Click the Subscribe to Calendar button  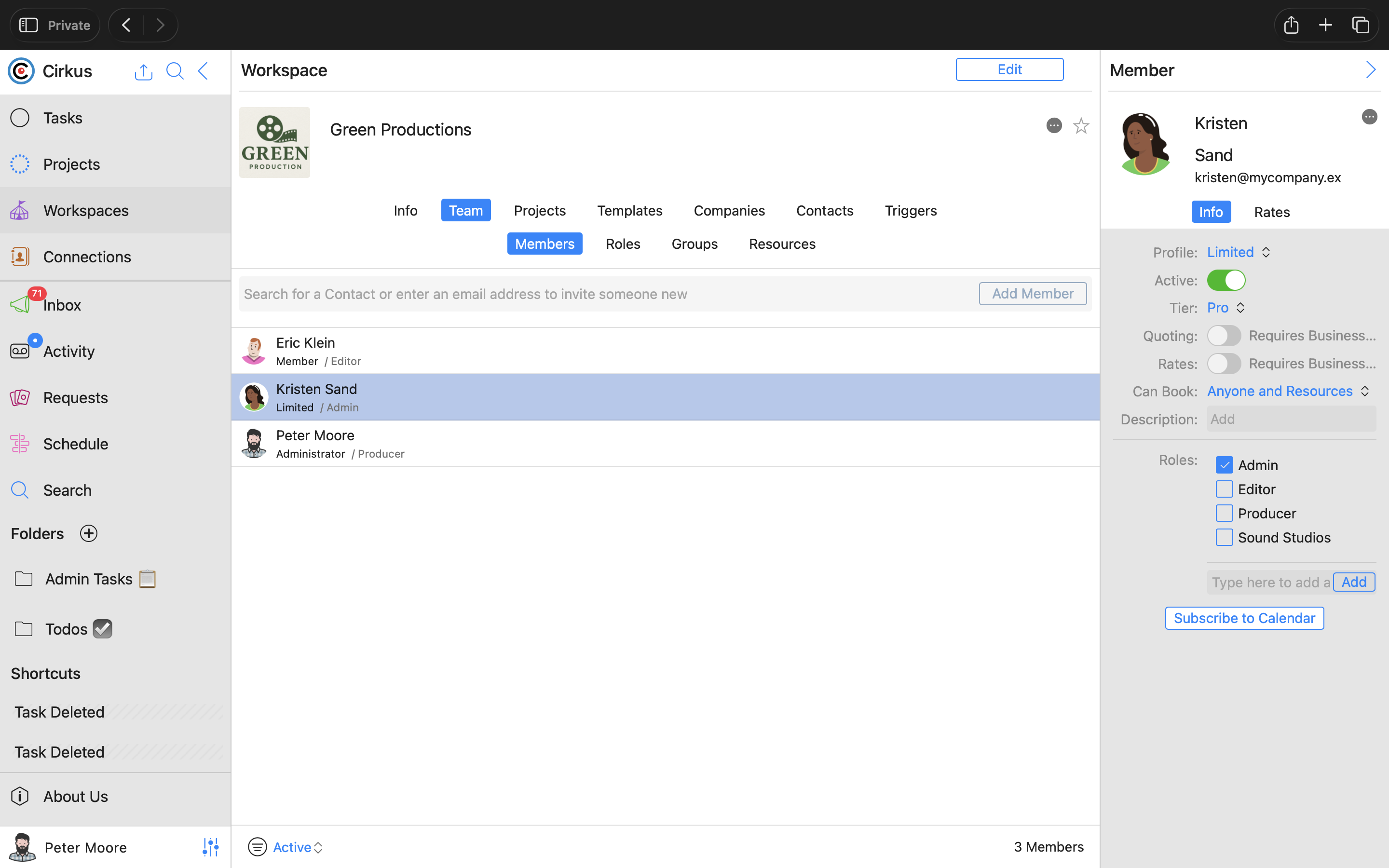tap(1244, 618)
